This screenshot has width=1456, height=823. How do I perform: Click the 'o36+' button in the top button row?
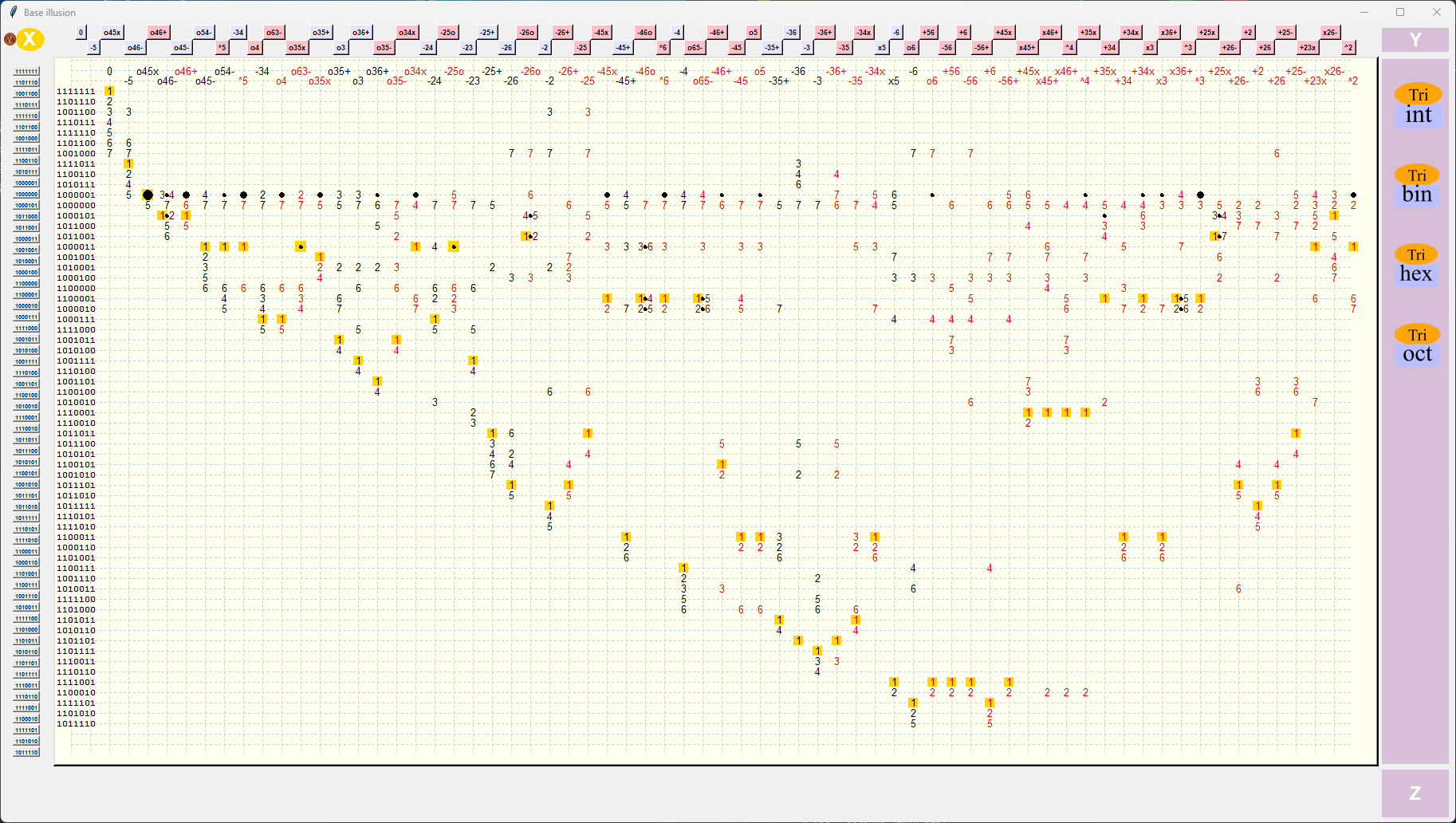click(361, 32)
